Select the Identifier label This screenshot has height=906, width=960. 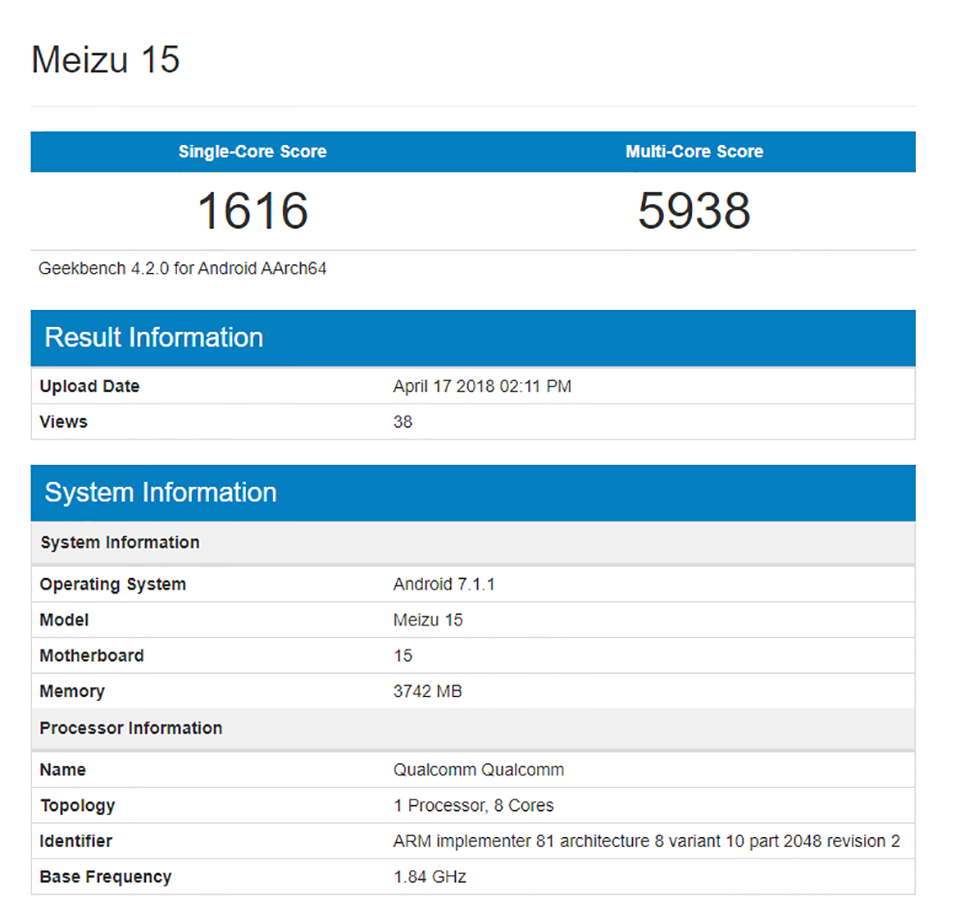pyautogui.click(x=76, y=841)
